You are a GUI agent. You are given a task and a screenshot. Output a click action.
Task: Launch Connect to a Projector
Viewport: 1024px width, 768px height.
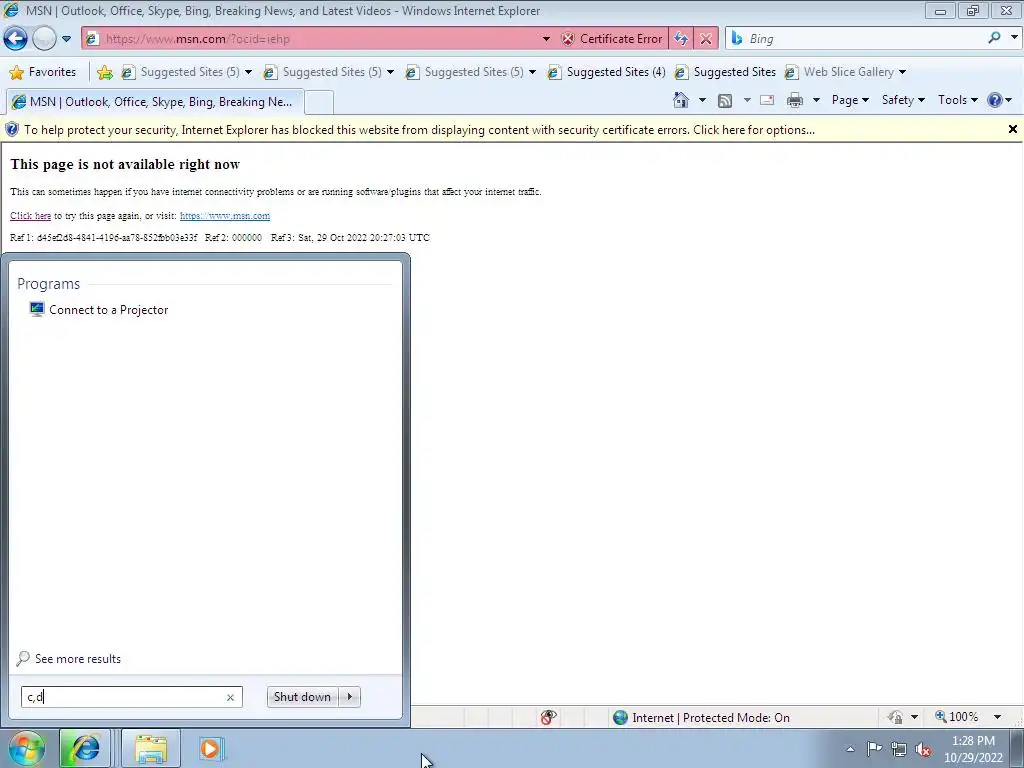click(x=99, y=310)
